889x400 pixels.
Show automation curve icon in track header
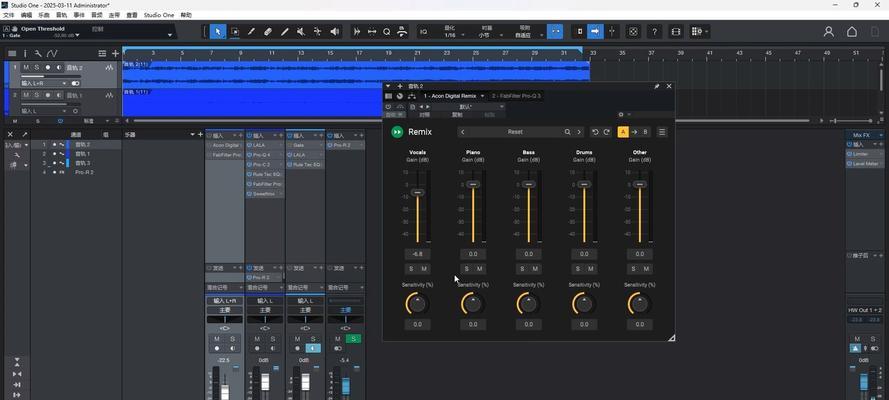pyautogui.click(x=52, y=53)
